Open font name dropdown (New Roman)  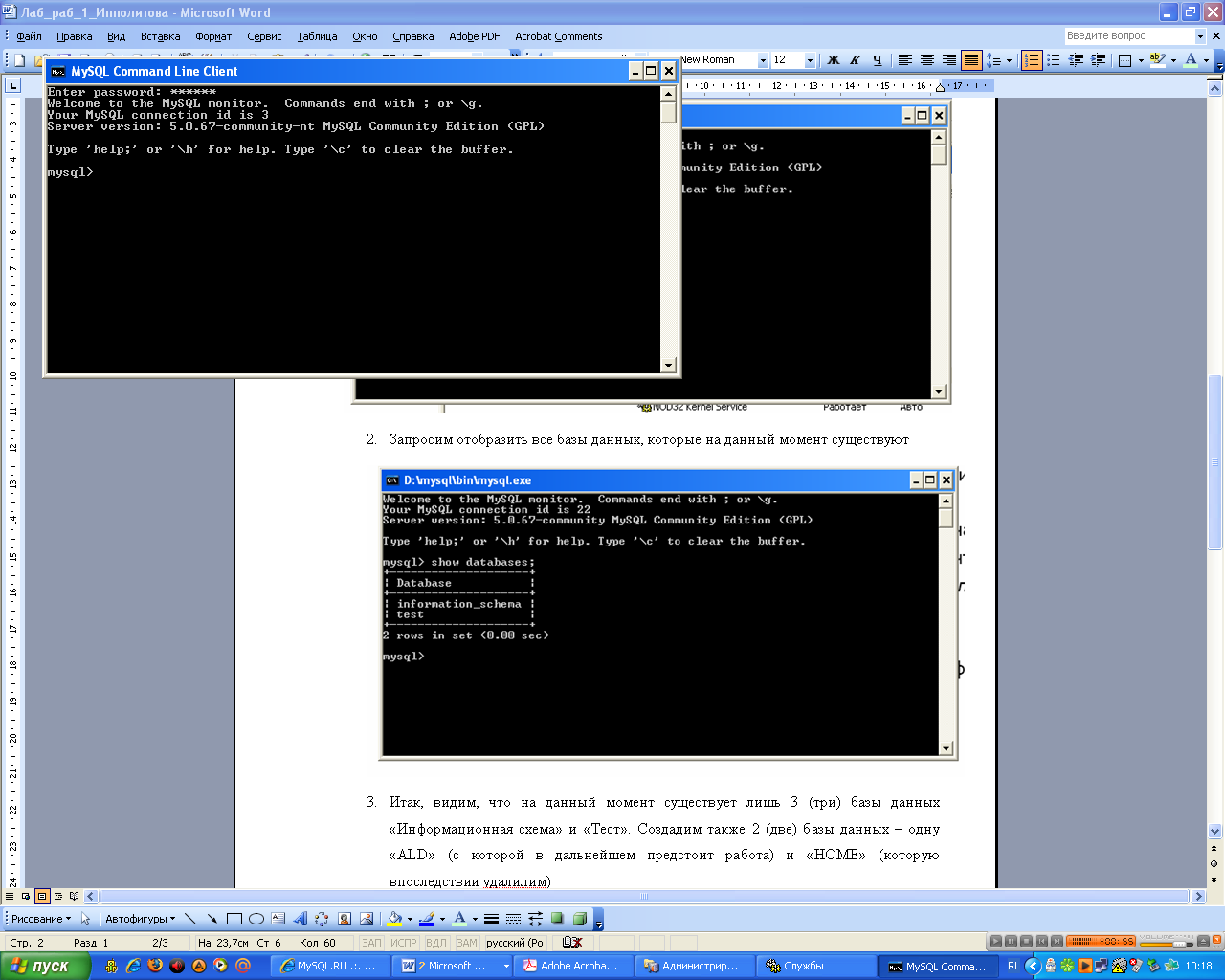tap(763, 59)
